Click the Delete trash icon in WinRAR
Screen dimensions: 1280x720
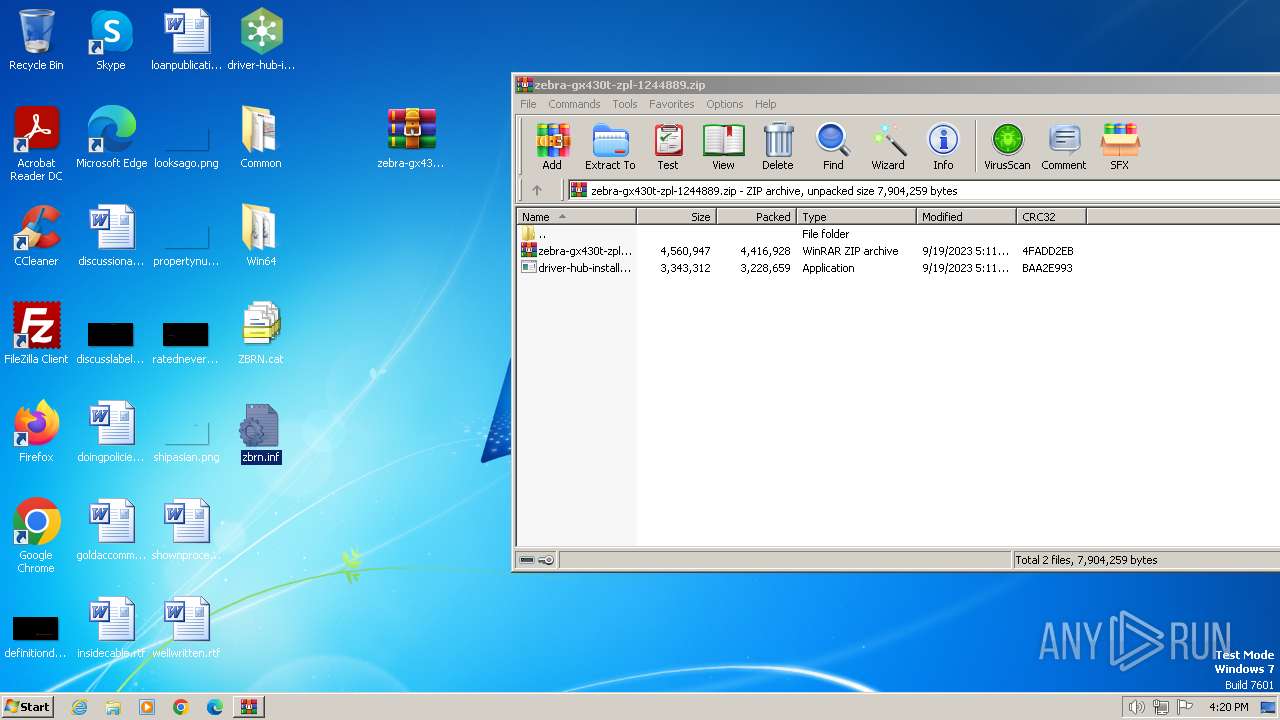click(x=778, y=147)
